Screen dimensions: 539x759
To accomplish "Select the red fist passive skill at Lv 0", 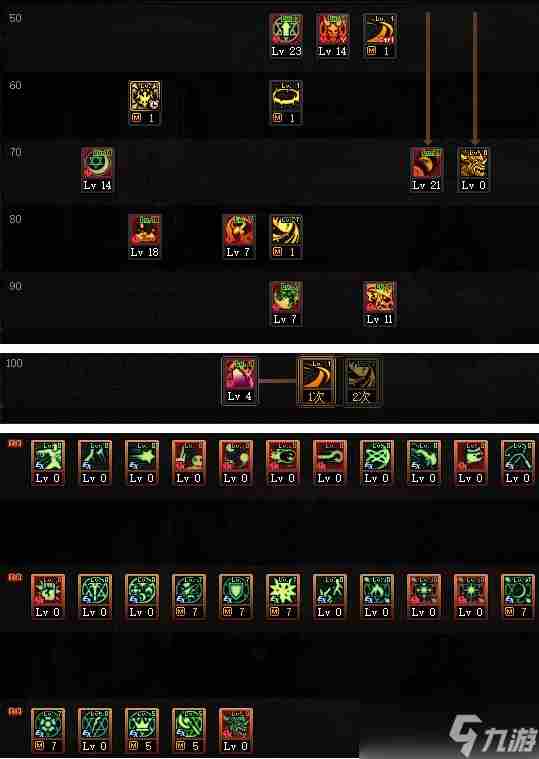I will [x=48, y=596].
